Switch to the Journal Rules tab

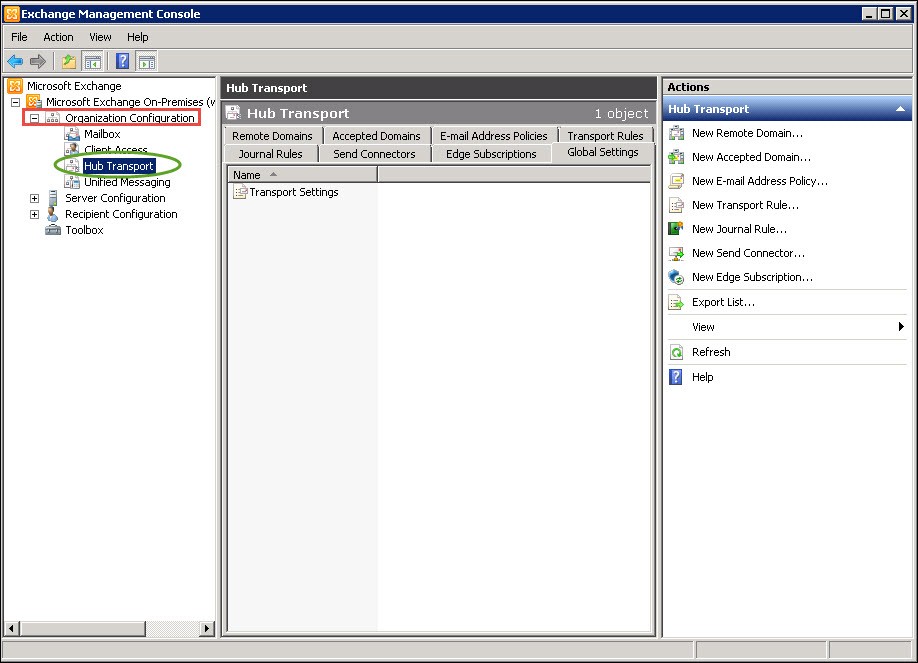coord(270,154)
